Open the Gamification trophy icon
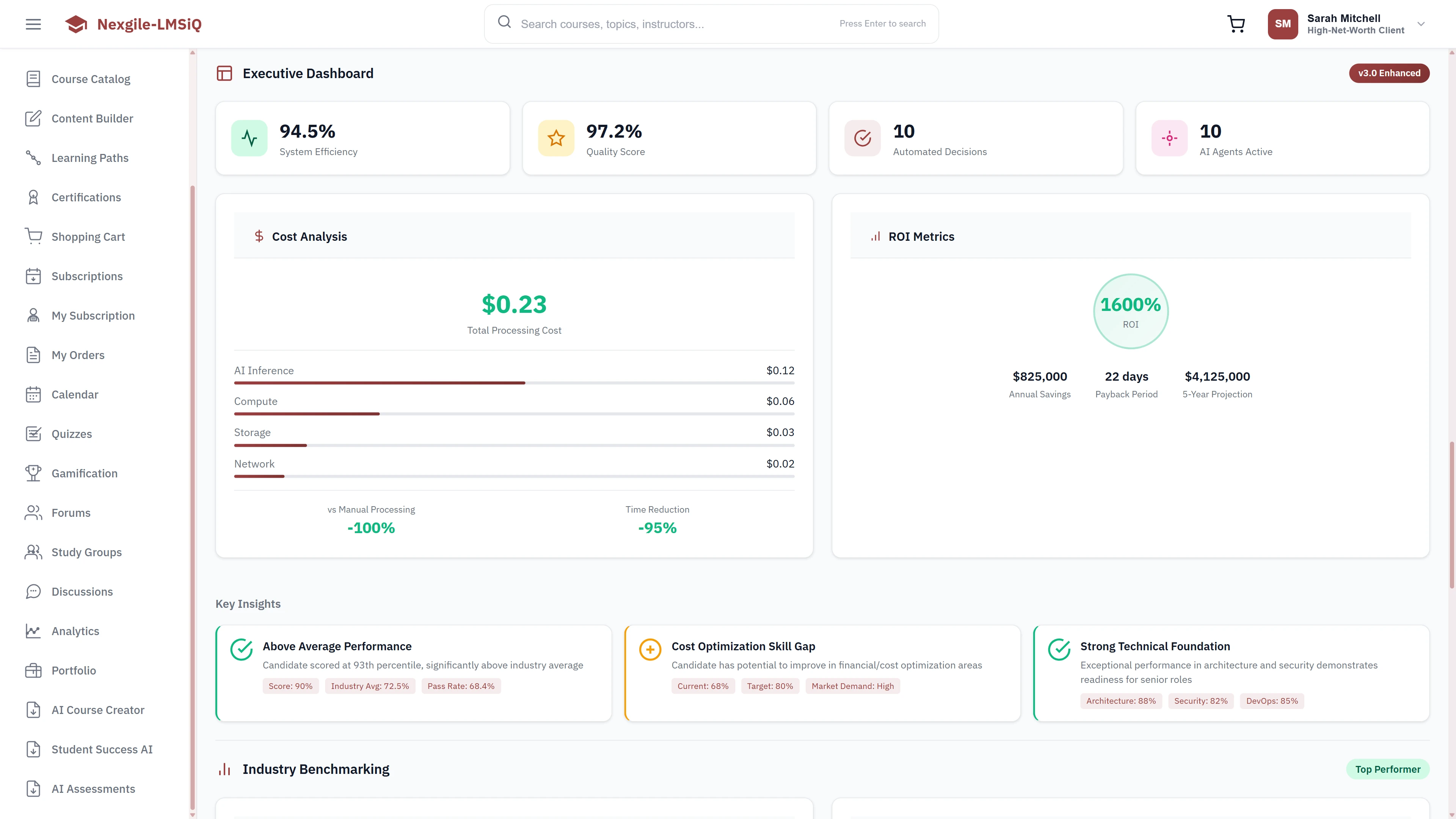This screenshot has width=1456, height=819. click(33, 473)
